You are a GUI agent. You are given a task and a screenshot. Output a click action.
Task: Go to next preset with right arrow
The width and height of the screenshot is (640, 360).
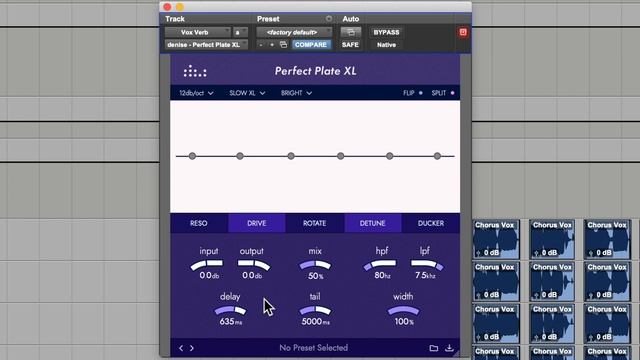[x=191, y=348]
